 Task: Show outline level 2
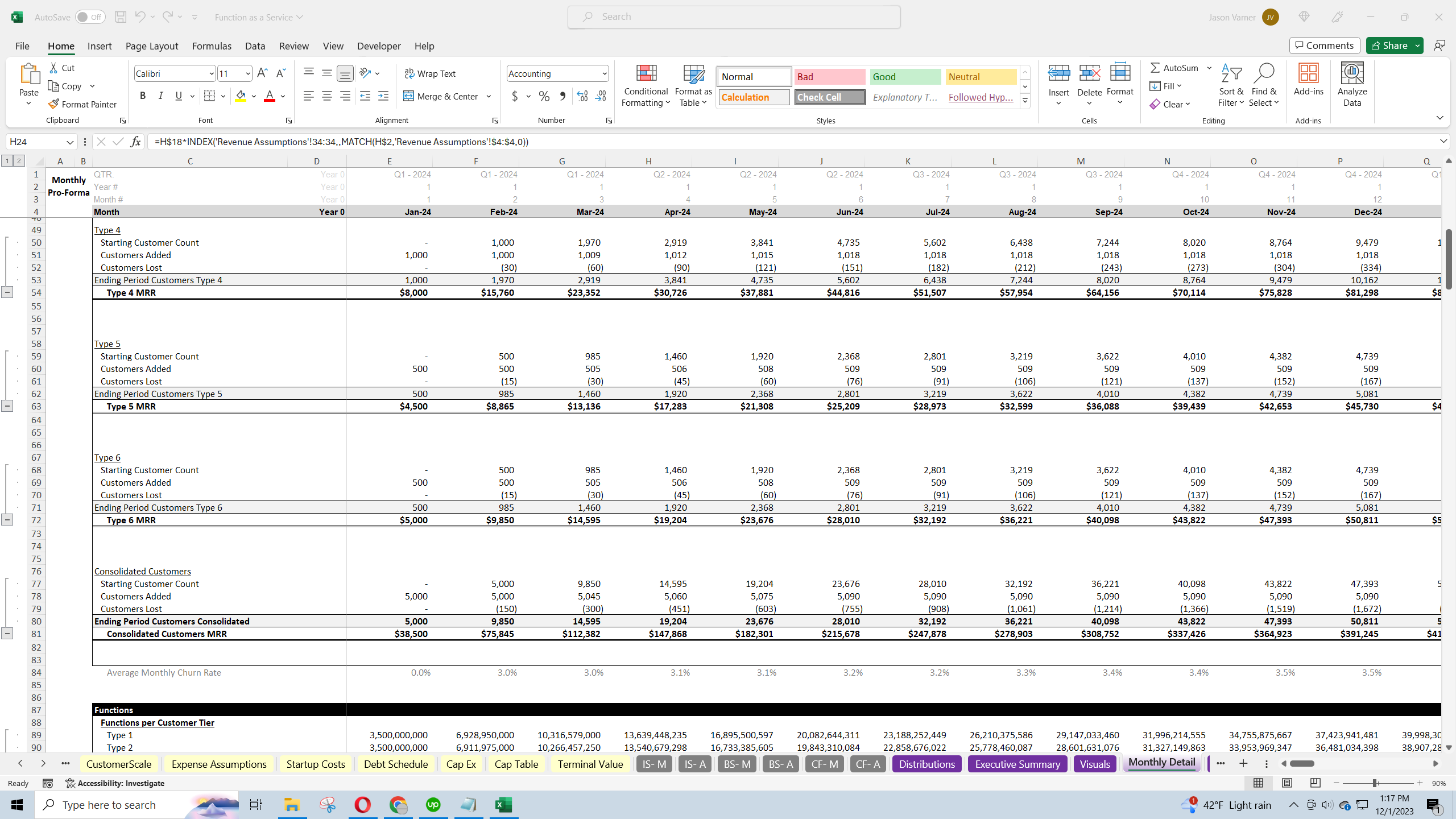tap(19, 161)
